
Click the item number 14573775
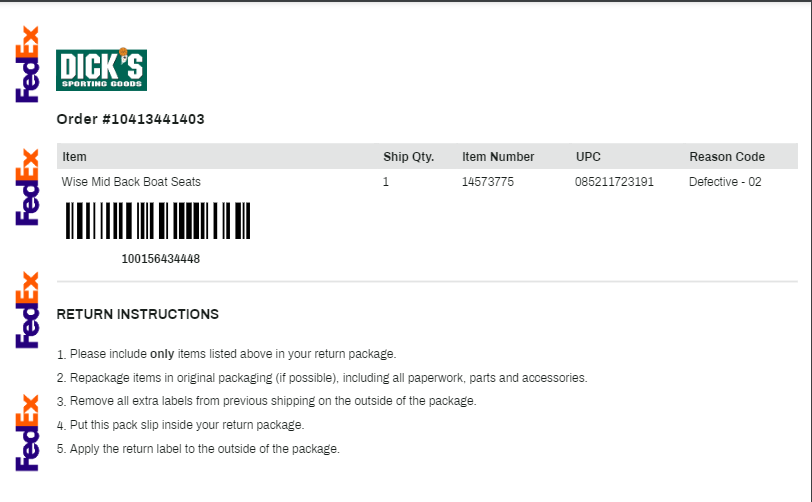488,182
